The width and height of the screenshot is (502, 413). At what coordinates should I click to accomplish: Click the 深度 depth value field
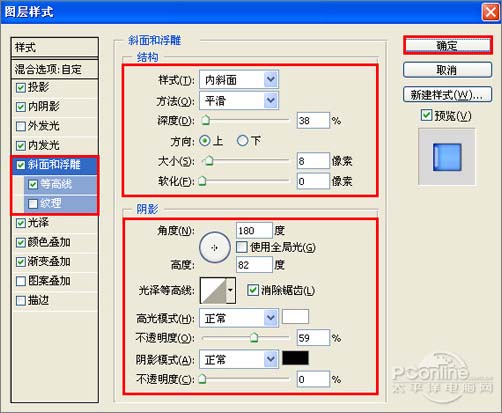point(313,120)
